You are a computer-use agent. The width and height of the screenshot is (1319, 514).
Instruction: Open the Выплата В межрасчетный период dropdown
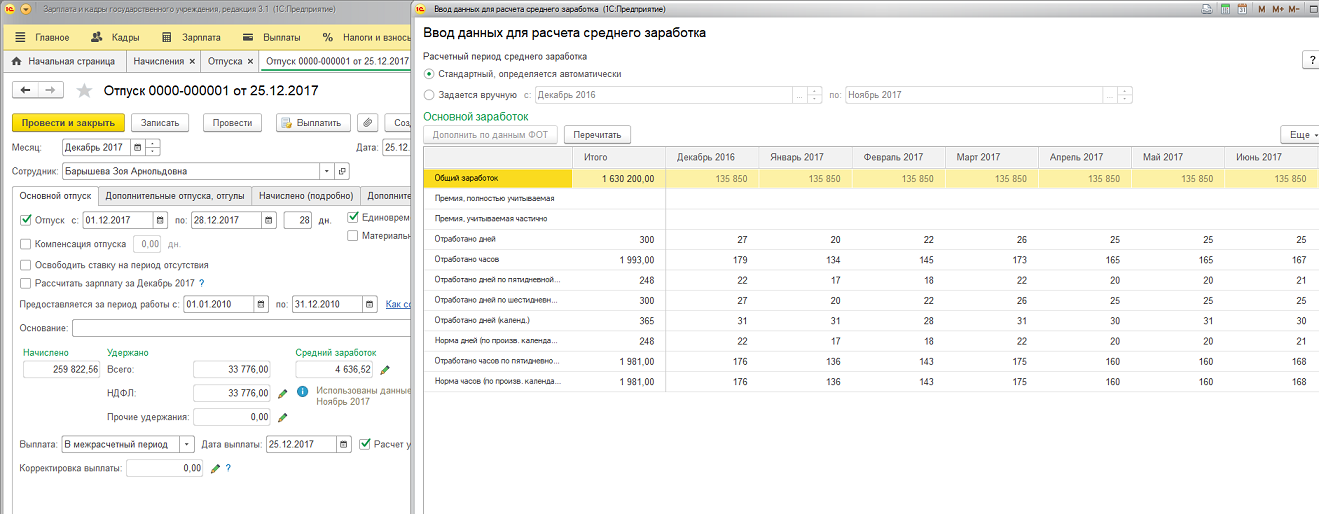tap(187, 444)
